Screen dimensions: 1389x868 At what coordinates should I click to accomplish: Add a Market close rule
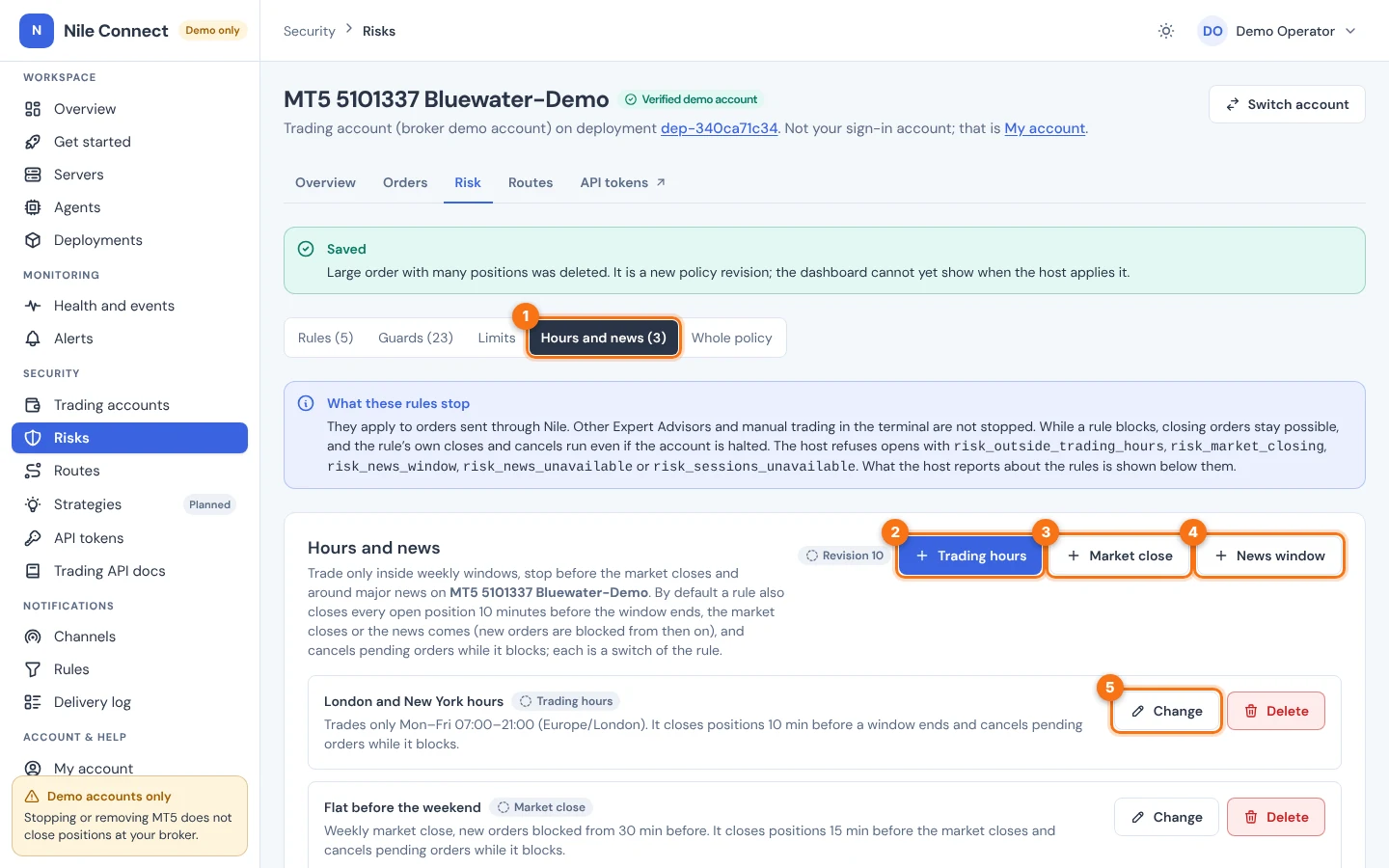[1119, 556]
